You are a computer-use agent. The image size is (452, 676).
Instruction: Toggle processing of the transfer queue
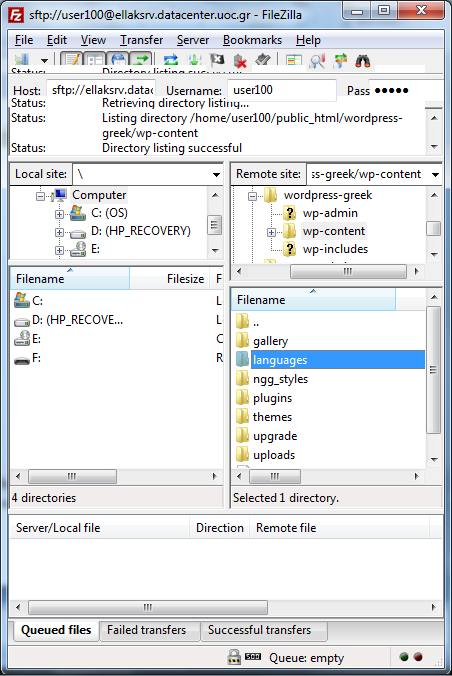pos(194,60)
